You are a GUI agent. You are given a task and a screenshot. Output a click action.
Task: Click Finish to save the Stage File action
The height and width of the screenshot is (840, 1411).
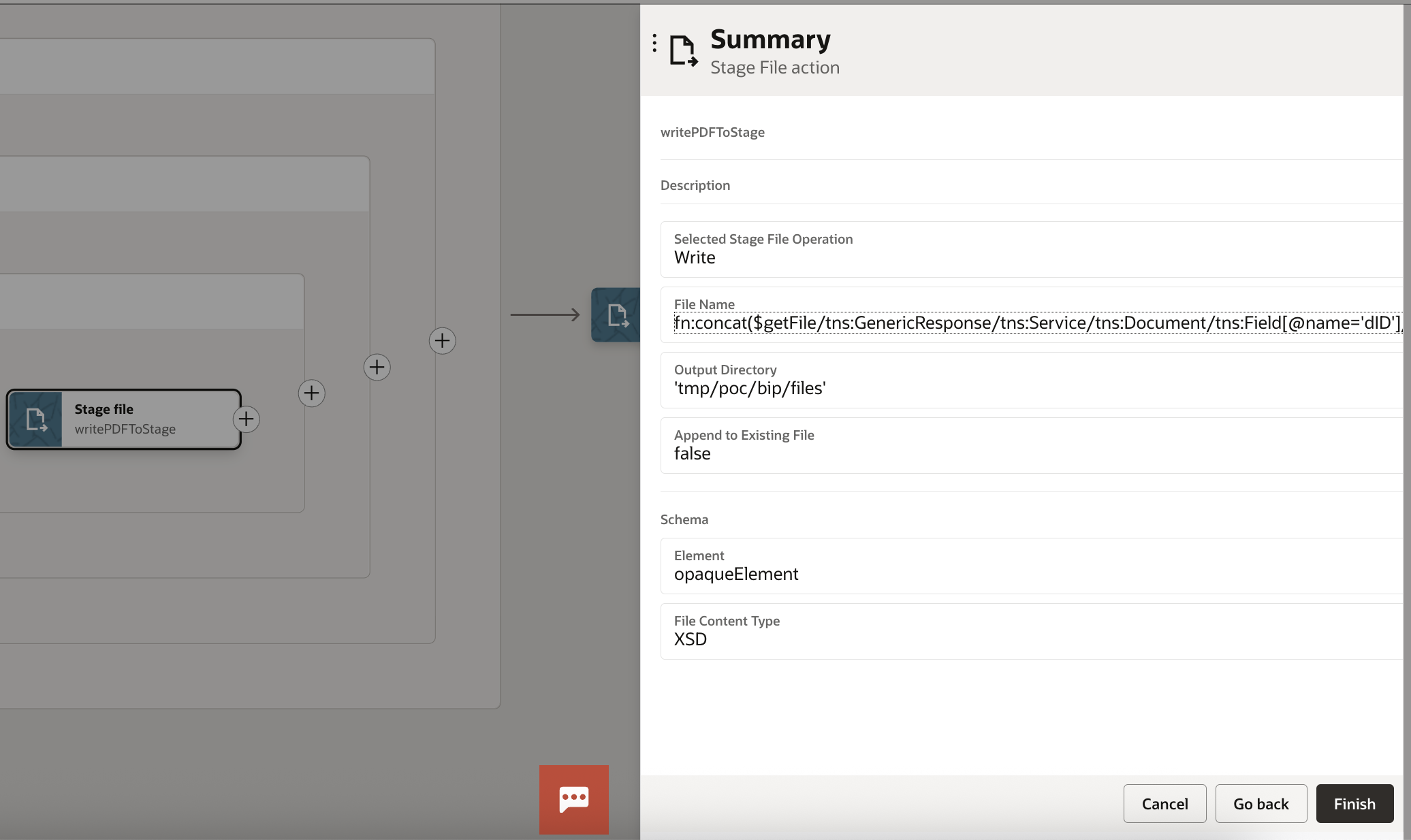click(1354, 804)
